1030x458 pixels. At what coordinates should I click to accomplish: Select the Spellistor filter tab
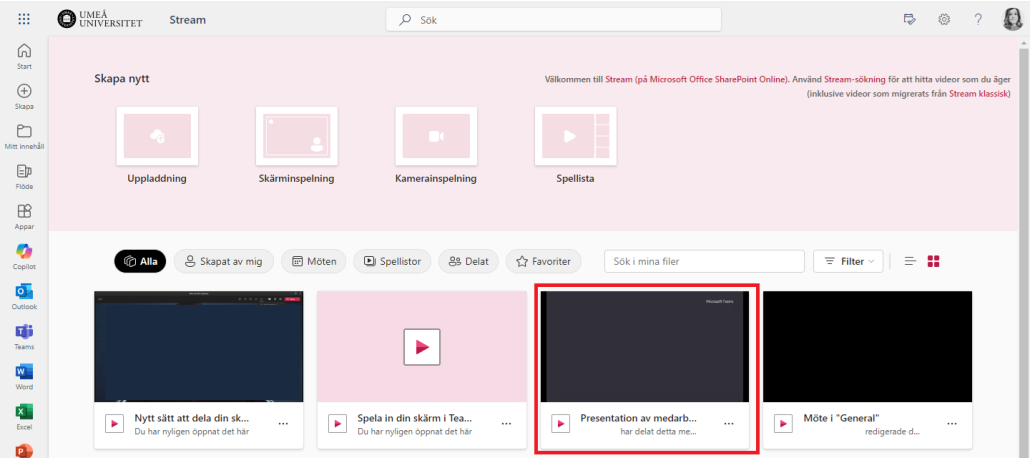[x=392, y=262]
